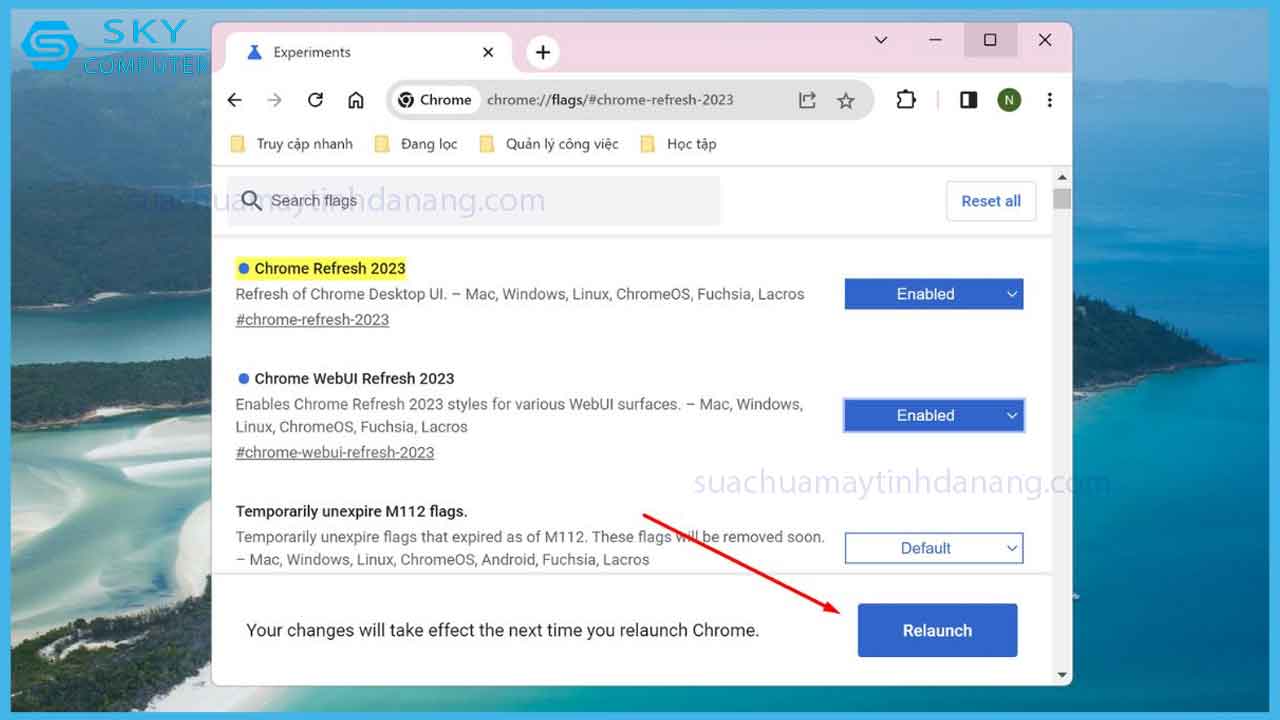Open Chrome's three-dot menu

pos(1049,100)
